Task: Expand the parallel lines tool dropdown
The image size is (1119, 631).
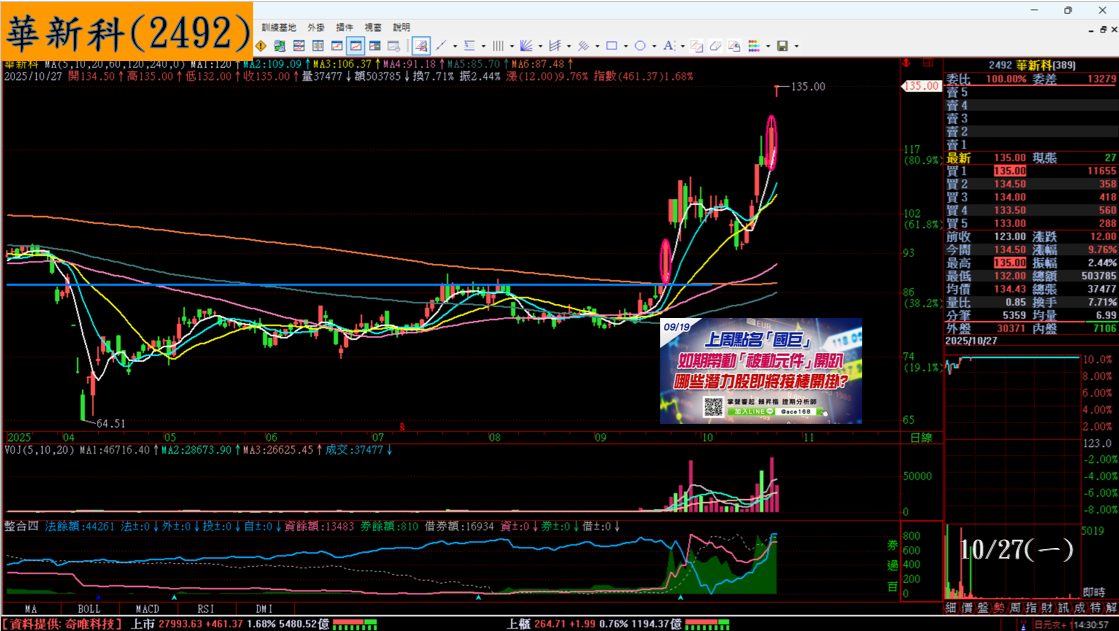Action: pyautogui.click(x=597, y=46)
